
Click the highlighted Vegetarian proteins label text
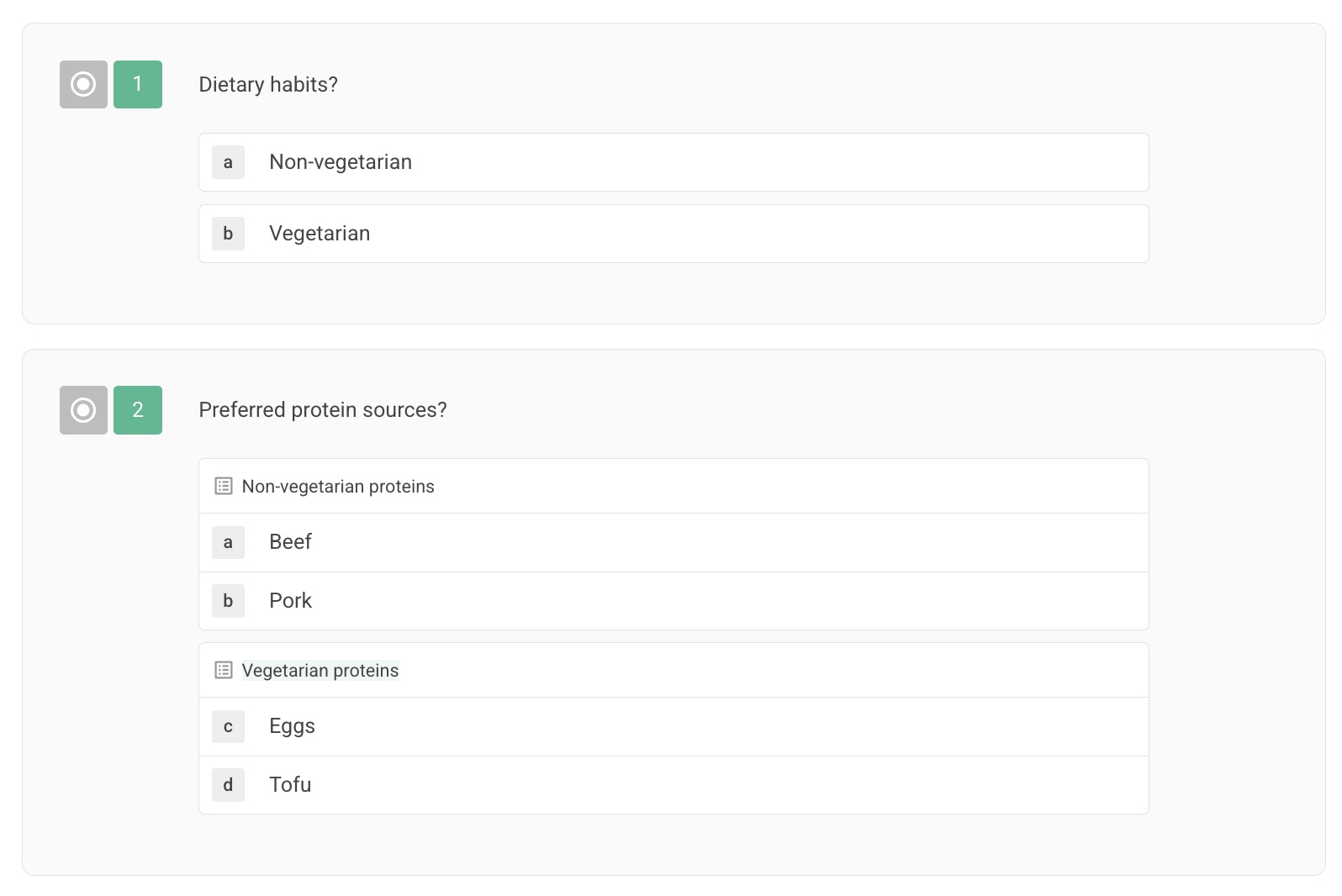pyautogui.click(x=320, y=670)
